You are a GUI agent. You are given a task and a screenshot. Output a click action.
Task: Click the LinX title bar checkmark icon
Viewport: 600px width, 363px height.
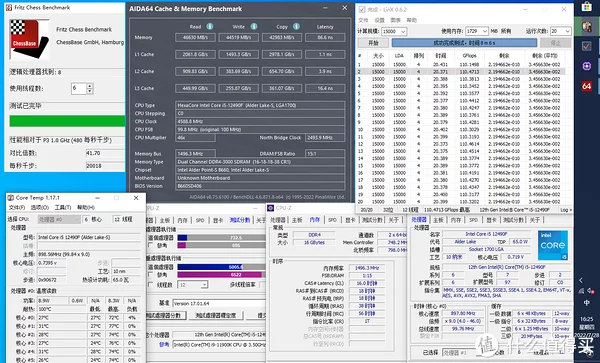click(x=362, y=10)
